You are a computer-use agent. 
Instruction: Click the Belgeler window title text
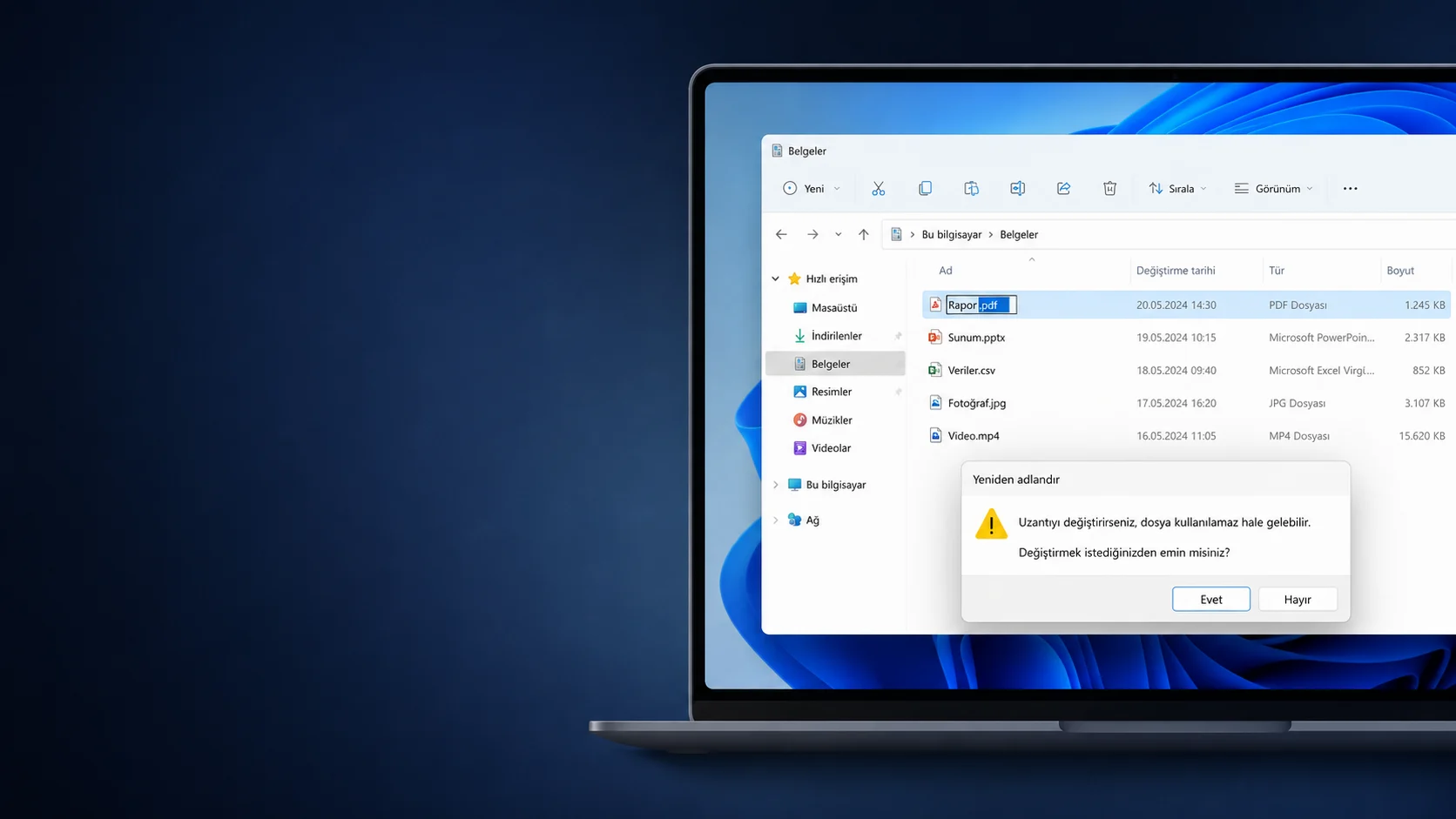807,151
